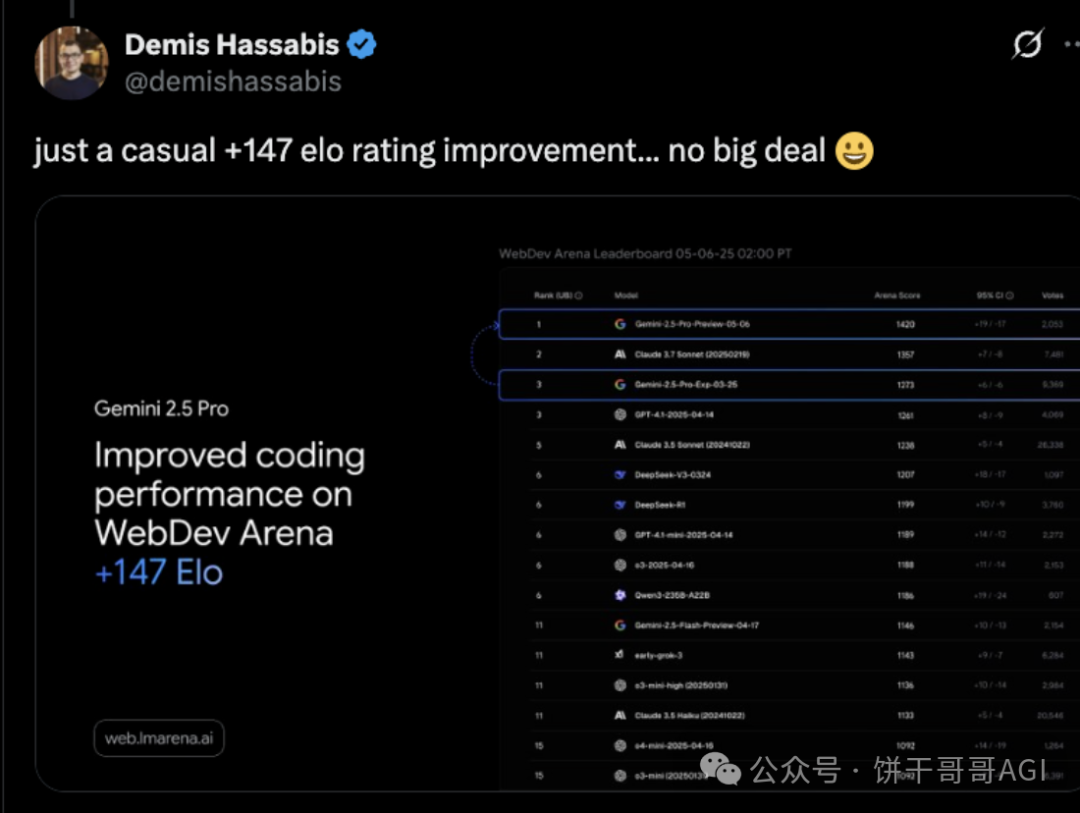Viewport: 1080px width, 813px height.
Task: Click info icon next to 95% CI header
Action: 1010,296
